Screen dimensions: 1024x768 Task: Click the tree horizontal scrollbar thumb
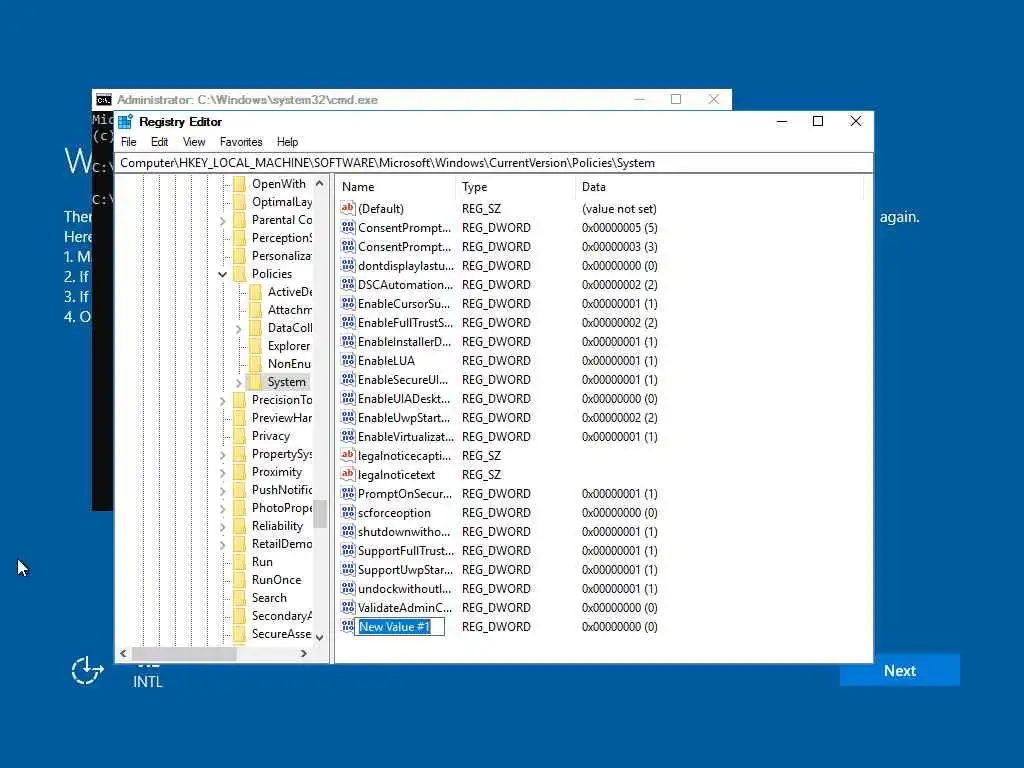(x=184, y=653)
